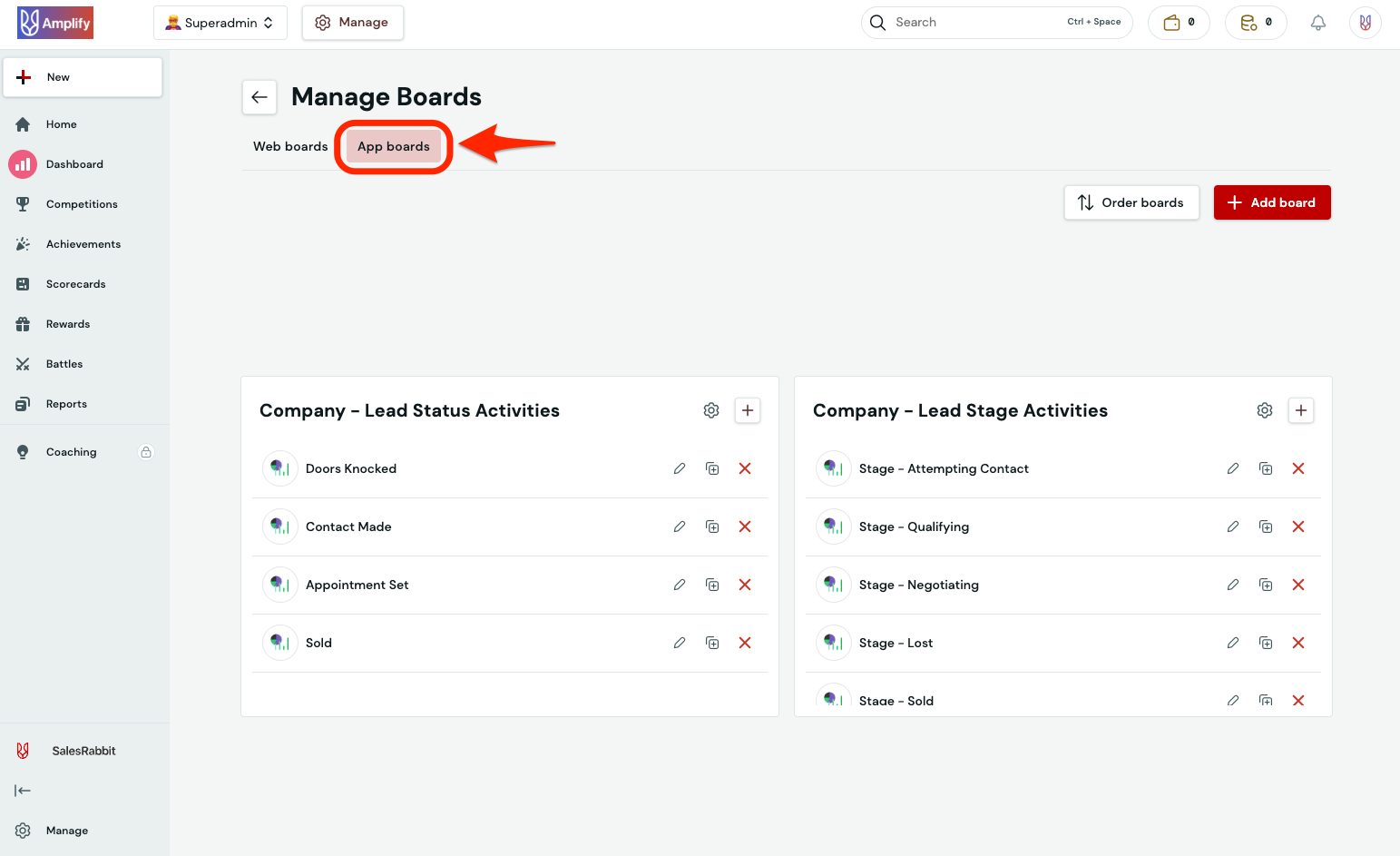This screenshot has height=856, width=1400.
Task: Add an activity to Lead Stage Activities board
Action: (1300, 410)
